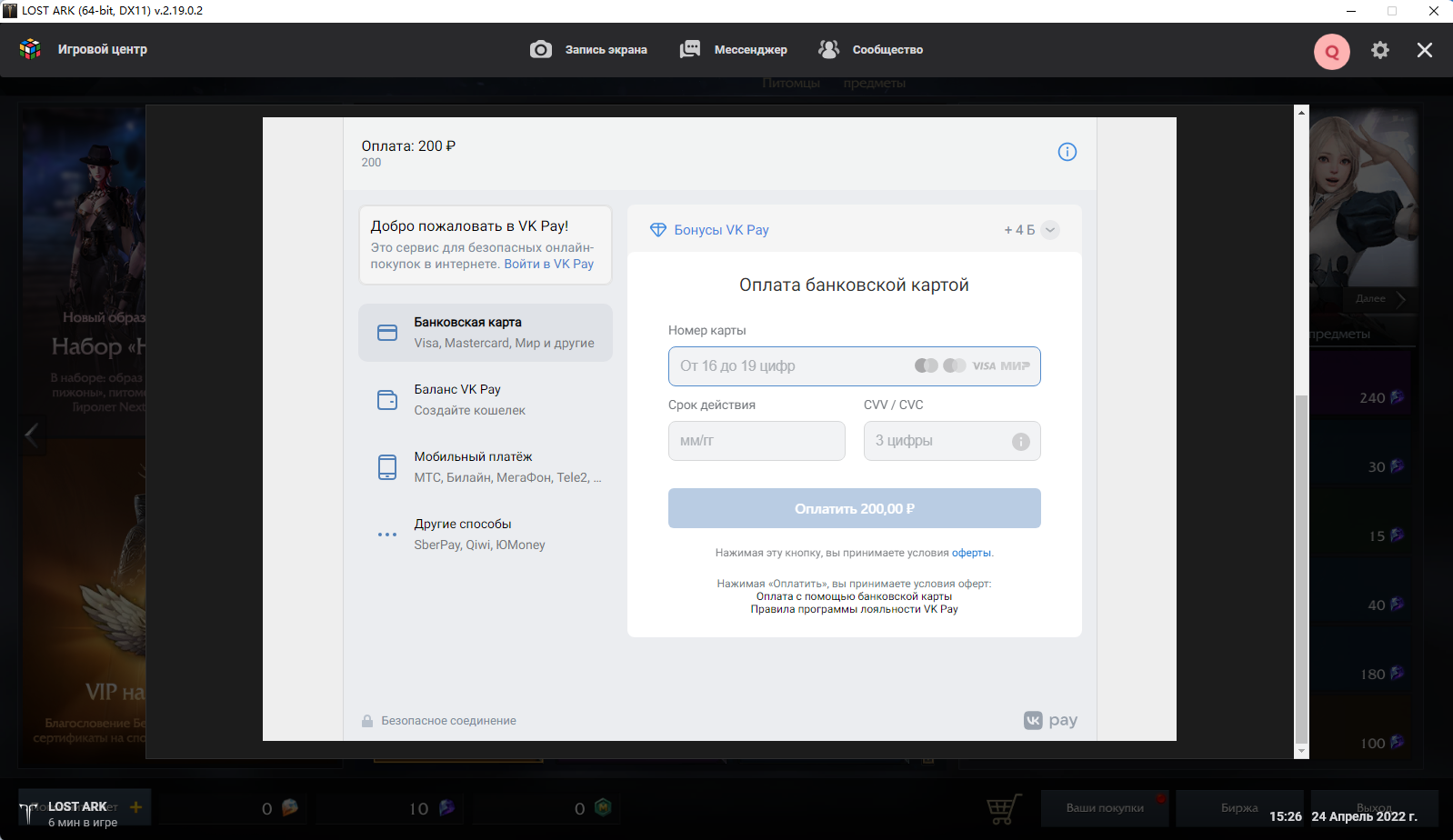Click the 180 crystals price item

[1361, 674]
